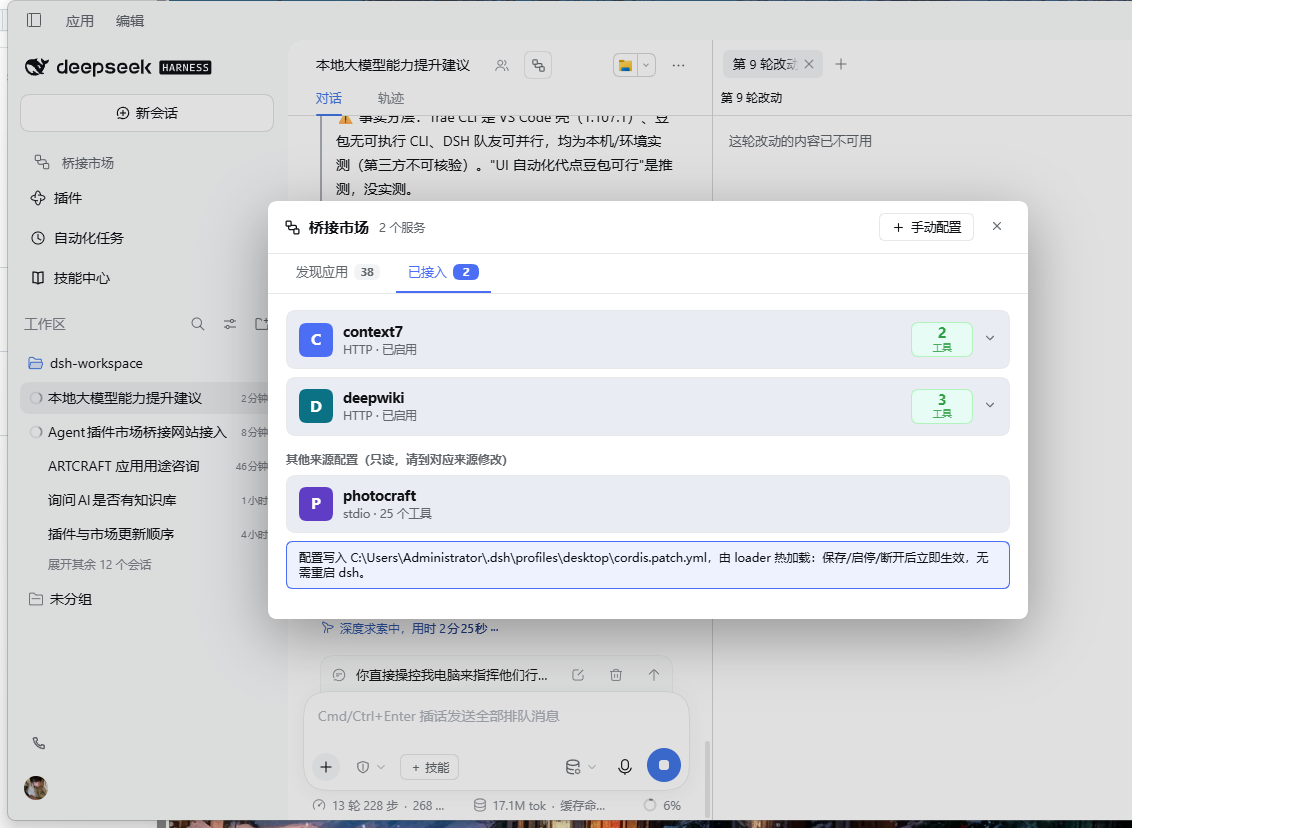
Task: Expand the context7 service row
Action: (x=990, y=338)
